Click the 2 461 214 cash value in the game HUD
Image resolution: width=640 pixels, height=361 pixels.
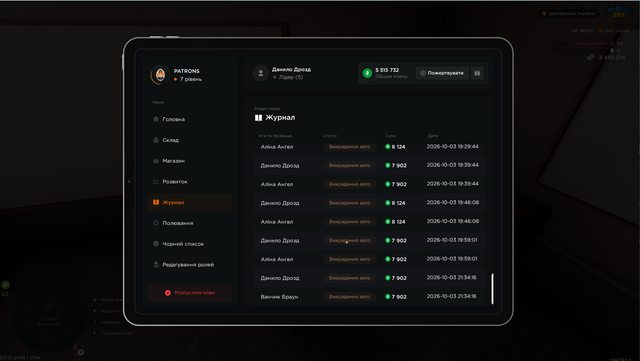611,58
